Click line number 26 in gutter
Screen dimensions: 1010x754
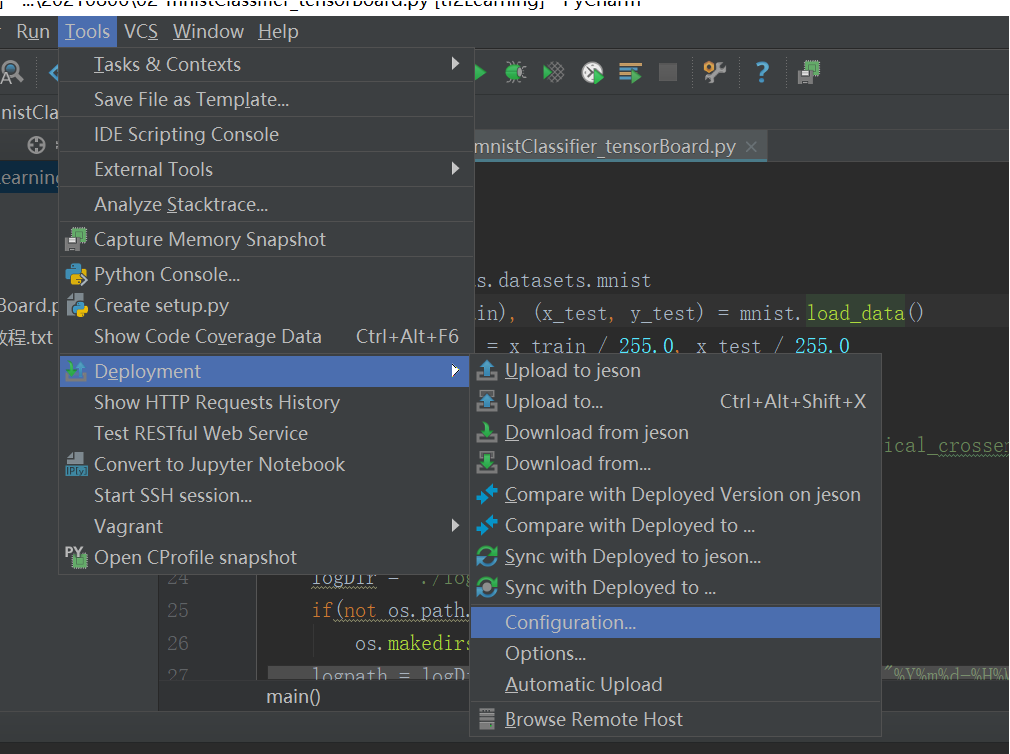point(178,643)
